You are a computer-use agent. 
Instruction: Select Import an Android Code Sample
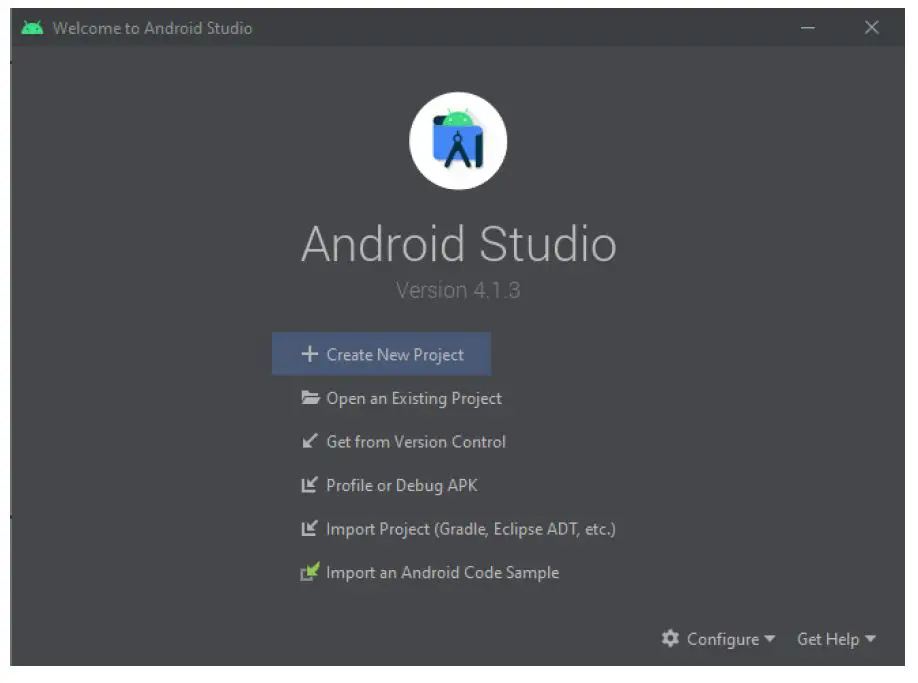click(x=430, y=572)
